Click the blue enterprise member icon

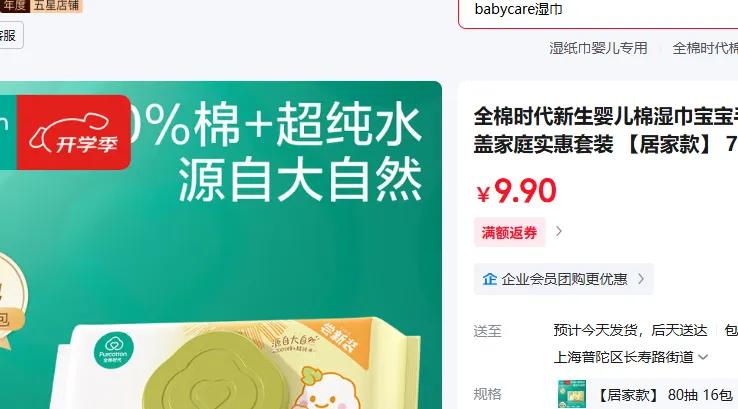[489, 279]
